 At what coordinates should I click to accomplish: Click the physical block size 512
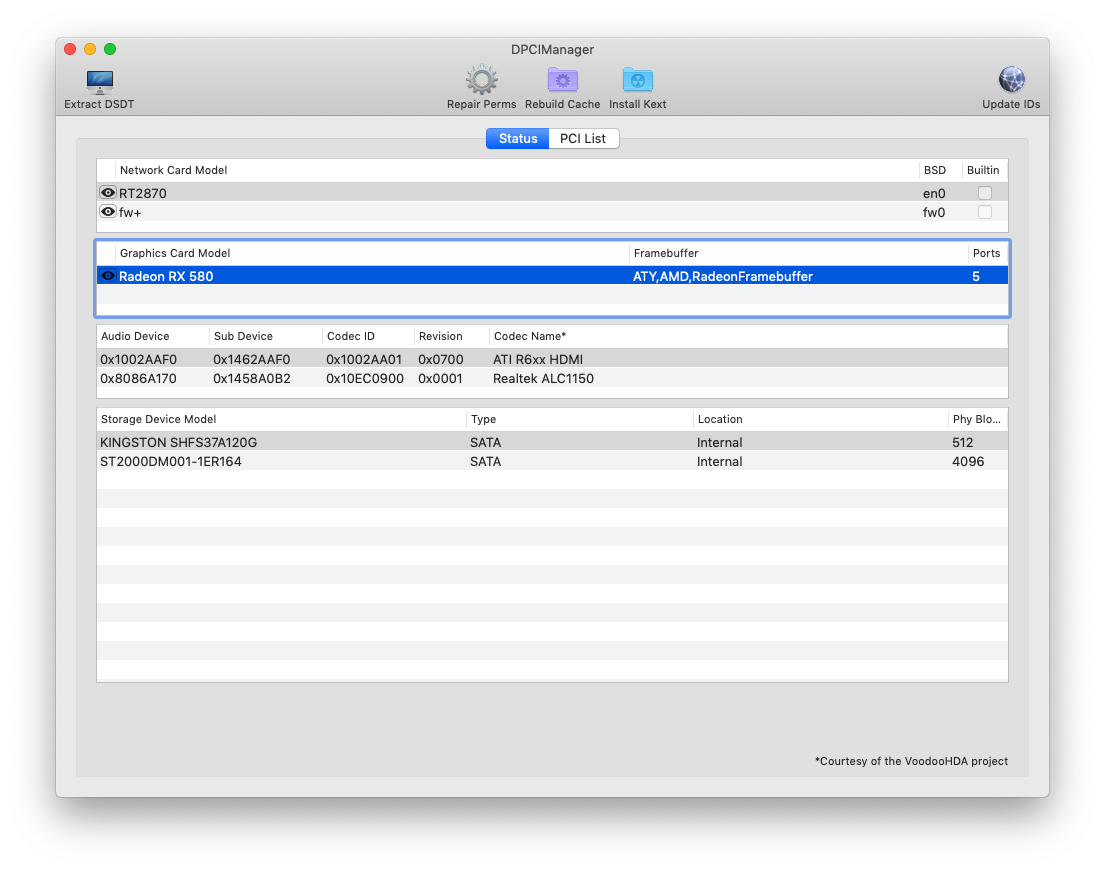[962, 443]
